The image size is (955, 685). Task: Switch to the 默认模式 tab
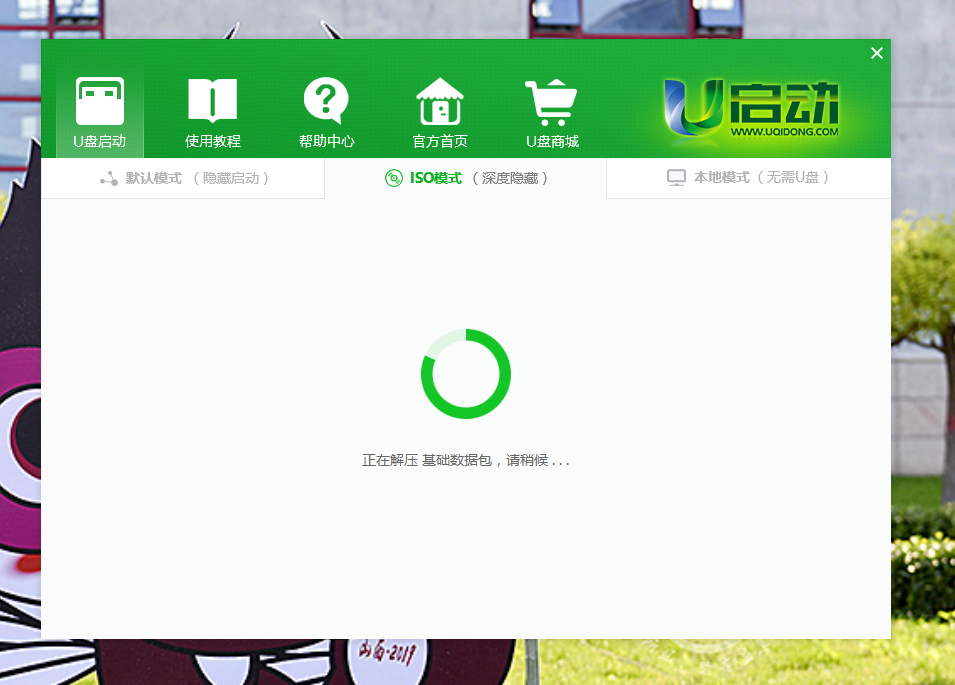pos(152,178)
